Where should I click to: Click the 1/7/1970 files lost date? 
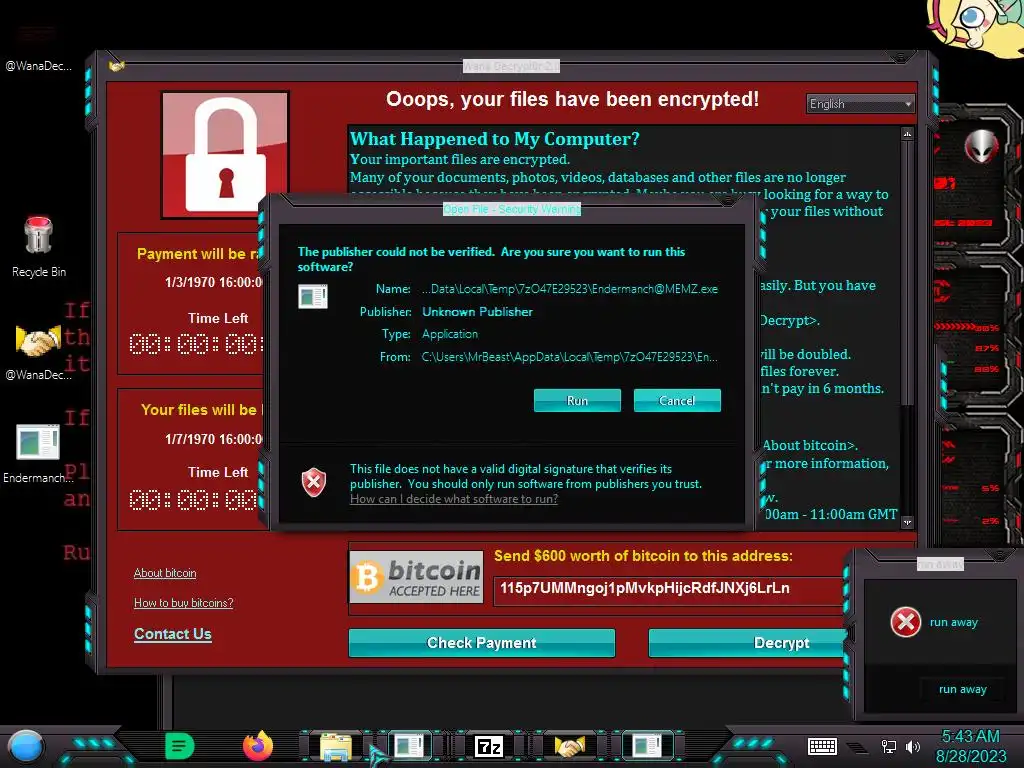coord(214,439)
